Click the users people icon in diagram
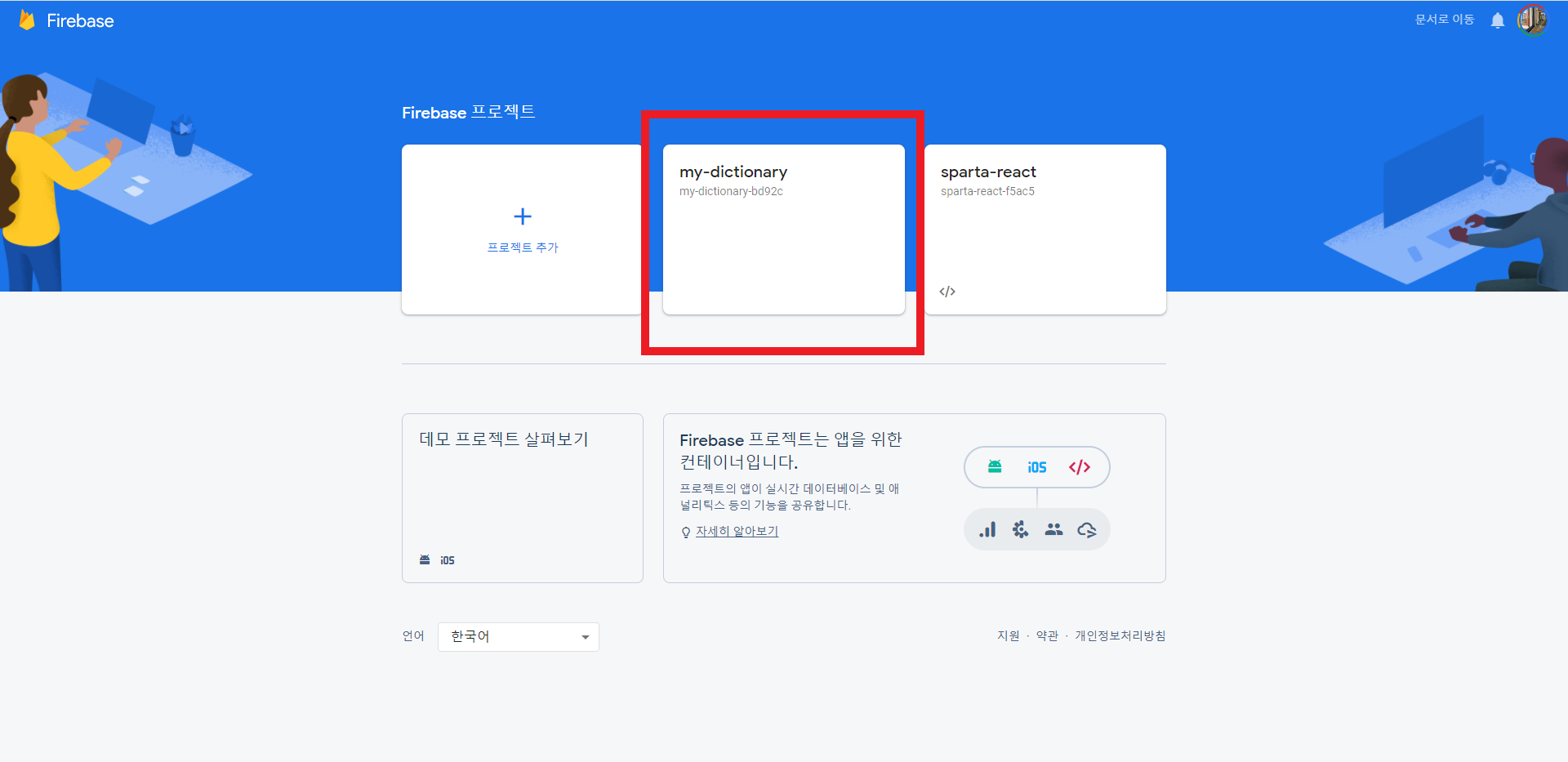Viewport: 1568px width, 762px height. point(1053,529)
